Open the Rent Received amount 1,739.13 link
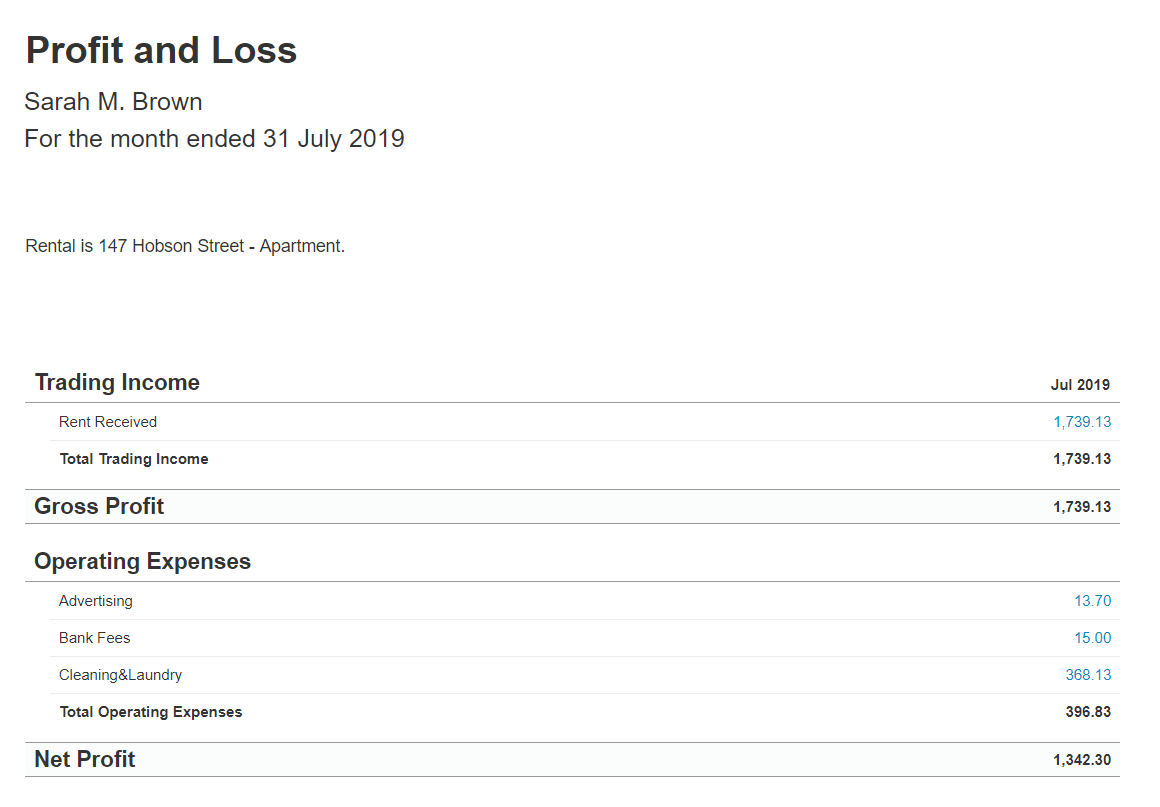Viewport: 1160px width, 807px height. 1082,422
